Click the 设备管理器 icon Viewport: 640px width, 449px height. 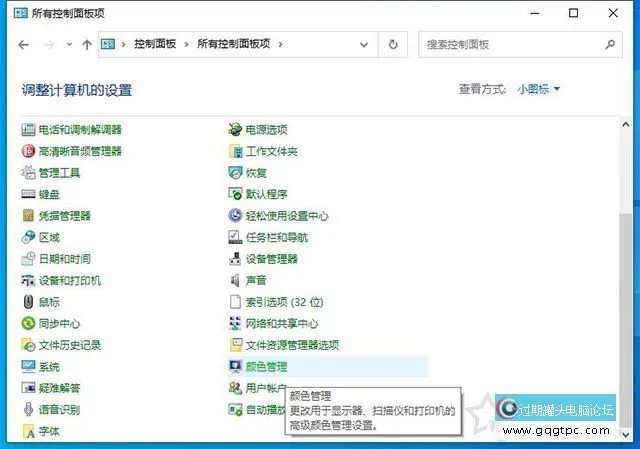tap(235, 259)
